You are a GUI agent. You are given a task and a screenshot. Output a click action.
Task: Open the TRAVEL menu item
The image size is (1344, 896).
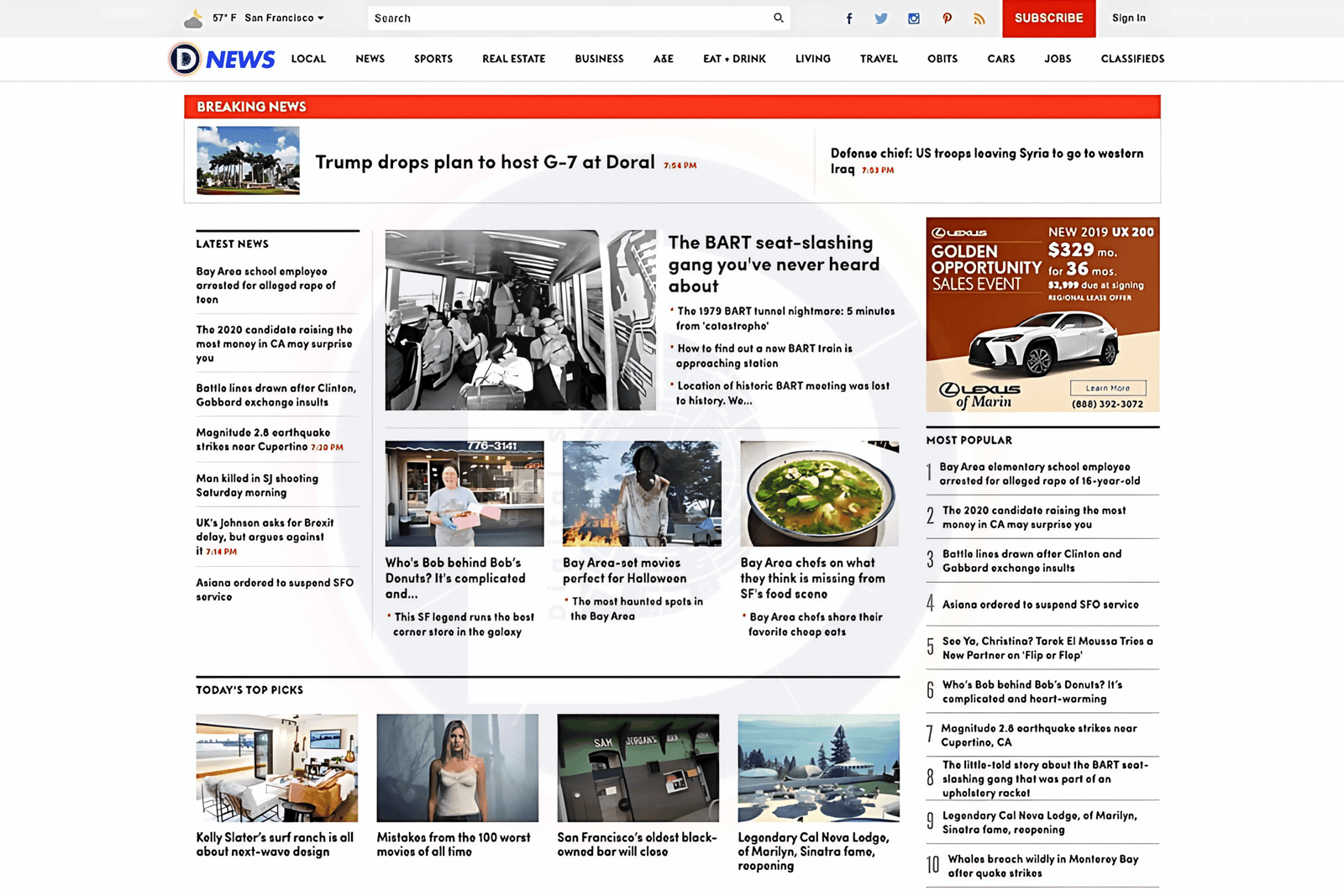pos(879,59)
